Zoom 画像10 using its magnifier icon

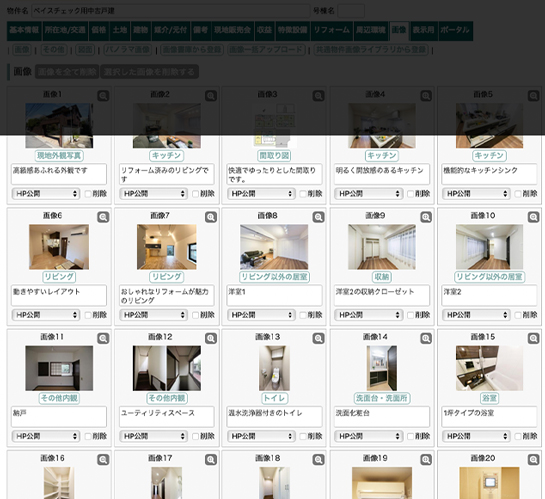pyautogui.click(x=534, y=217)
